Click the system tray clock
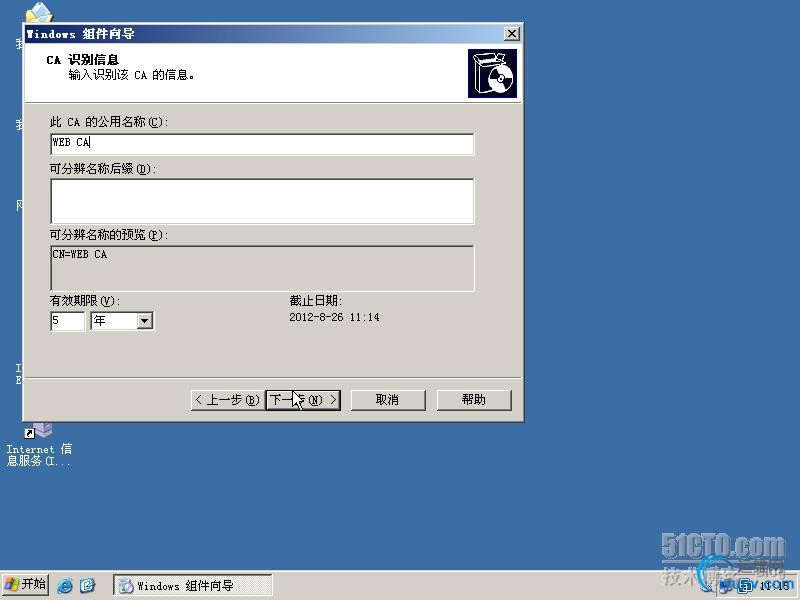The image size is (800, 600). coord(773,585)
